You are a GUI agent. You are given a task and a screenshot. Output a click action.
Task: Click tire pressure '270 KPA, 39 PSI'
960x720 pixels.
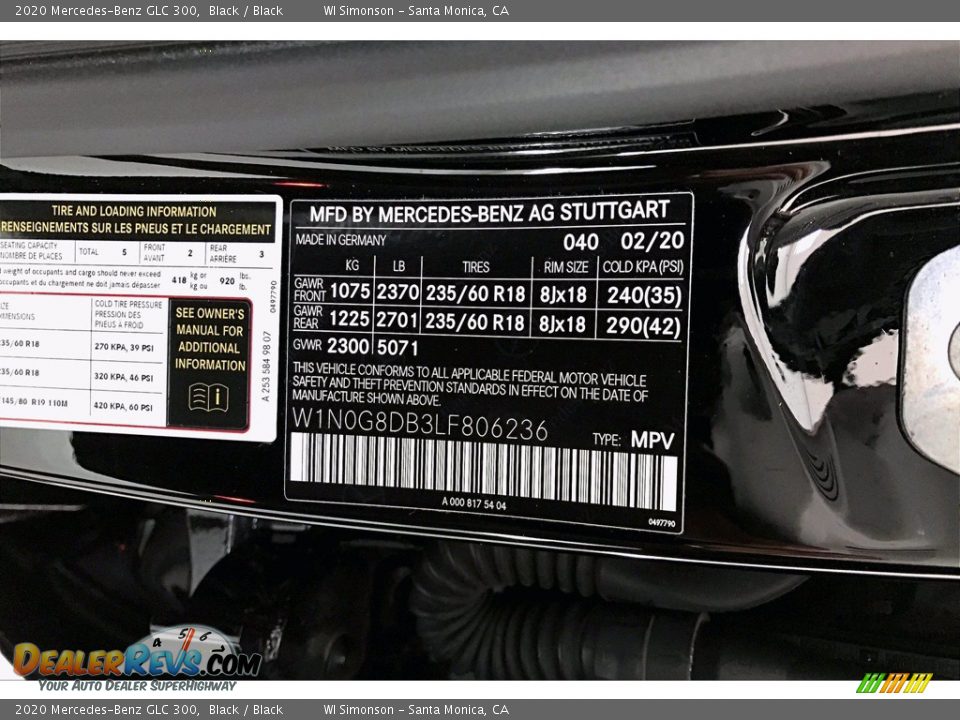[124, 347]
